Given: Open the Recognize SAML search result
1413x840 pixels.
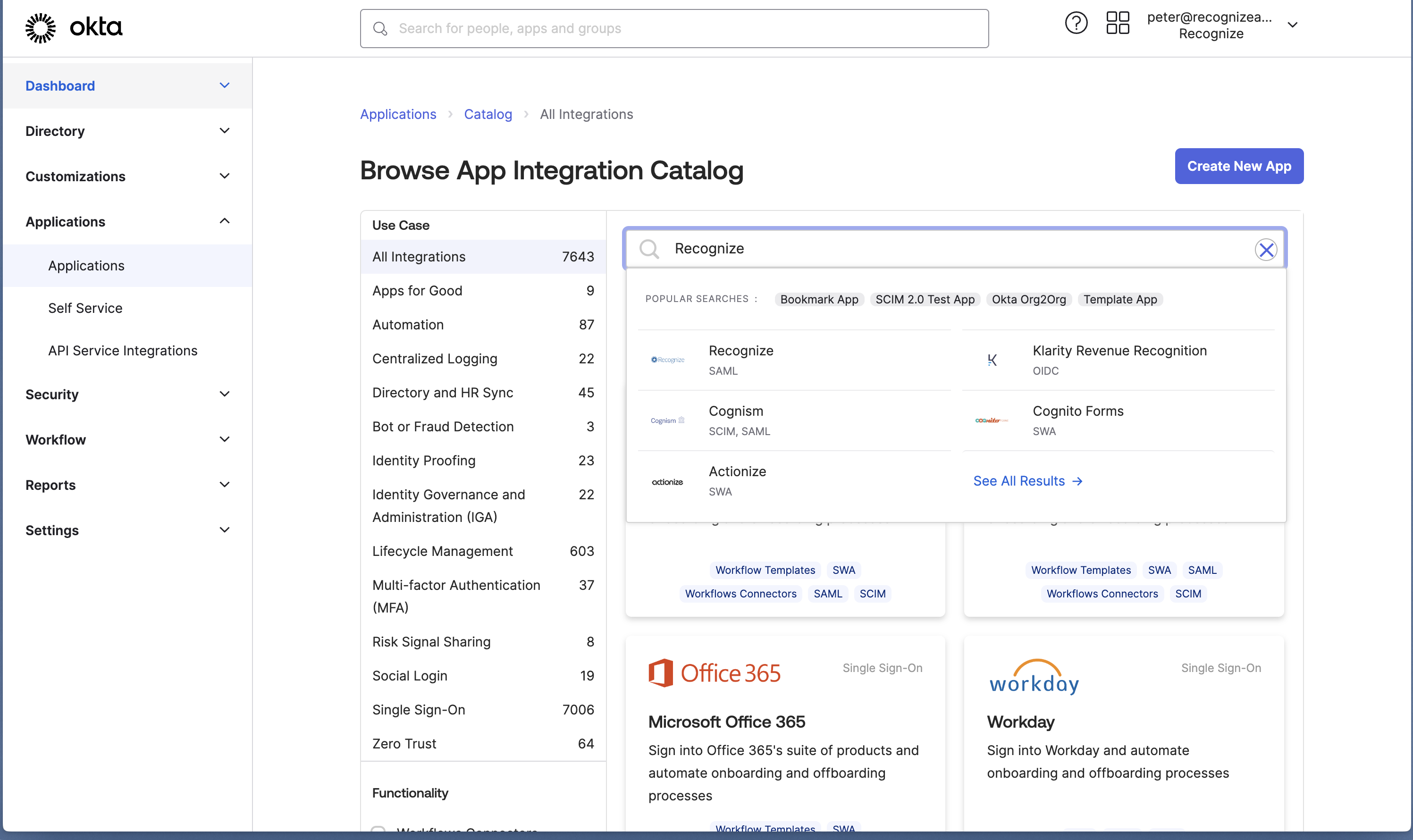Looking at the screenshot, I should (794, 360).
